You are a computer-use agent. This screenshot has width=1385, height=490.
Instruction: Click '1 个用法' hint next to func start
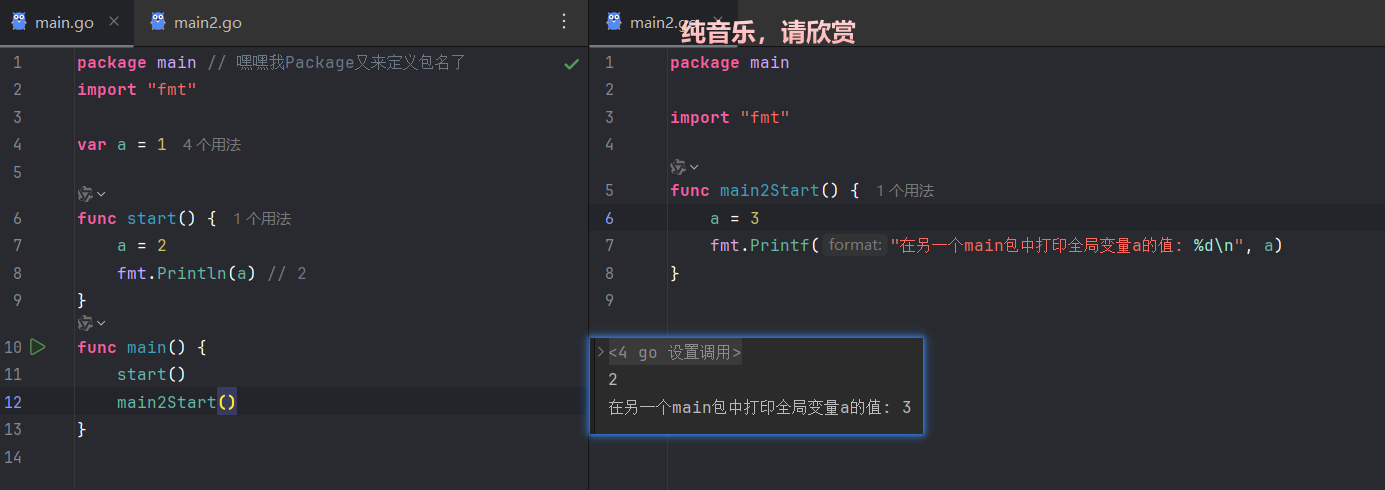coord(262,219)
